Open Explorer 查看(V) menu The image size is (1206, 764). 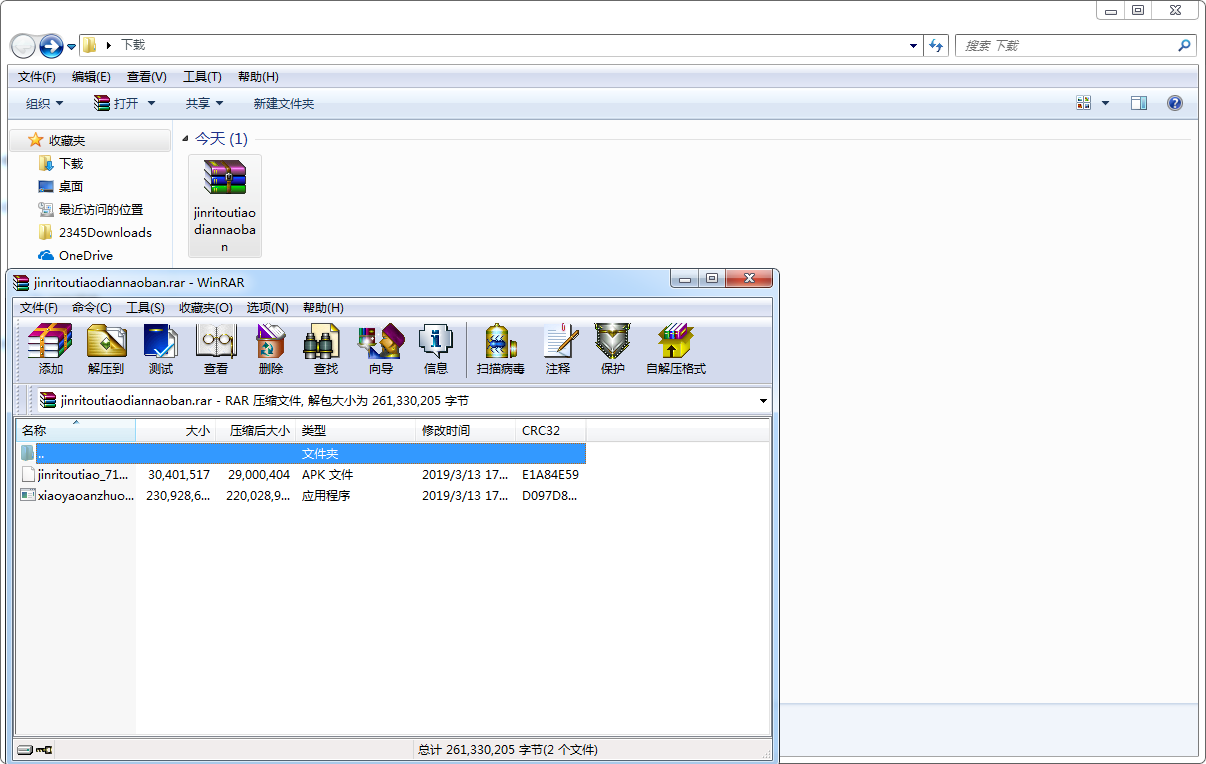pyautogui.click(x=147, y=77)
